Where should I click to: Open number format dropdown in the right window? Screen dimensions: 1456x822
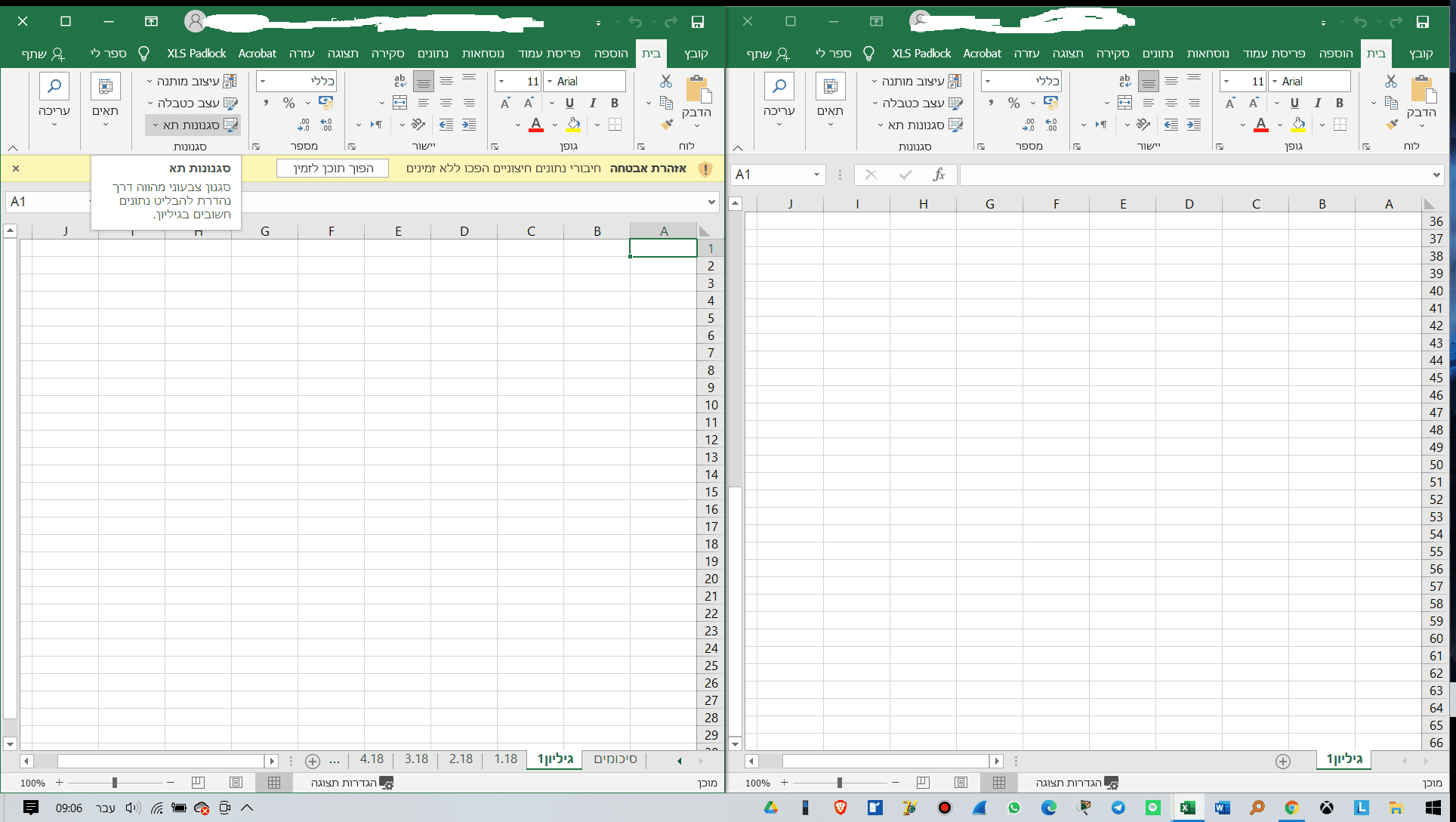(x=988, y=81)
